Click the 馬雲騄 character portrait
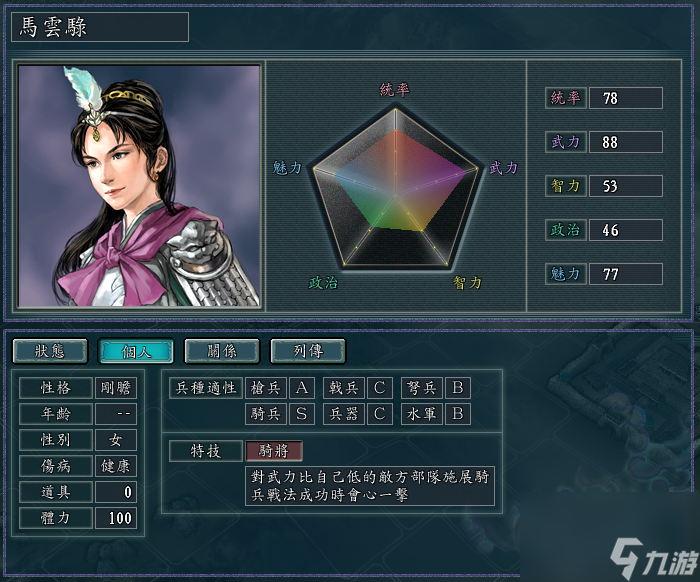This screenshot has width=700, height=582. click(139, 186)
